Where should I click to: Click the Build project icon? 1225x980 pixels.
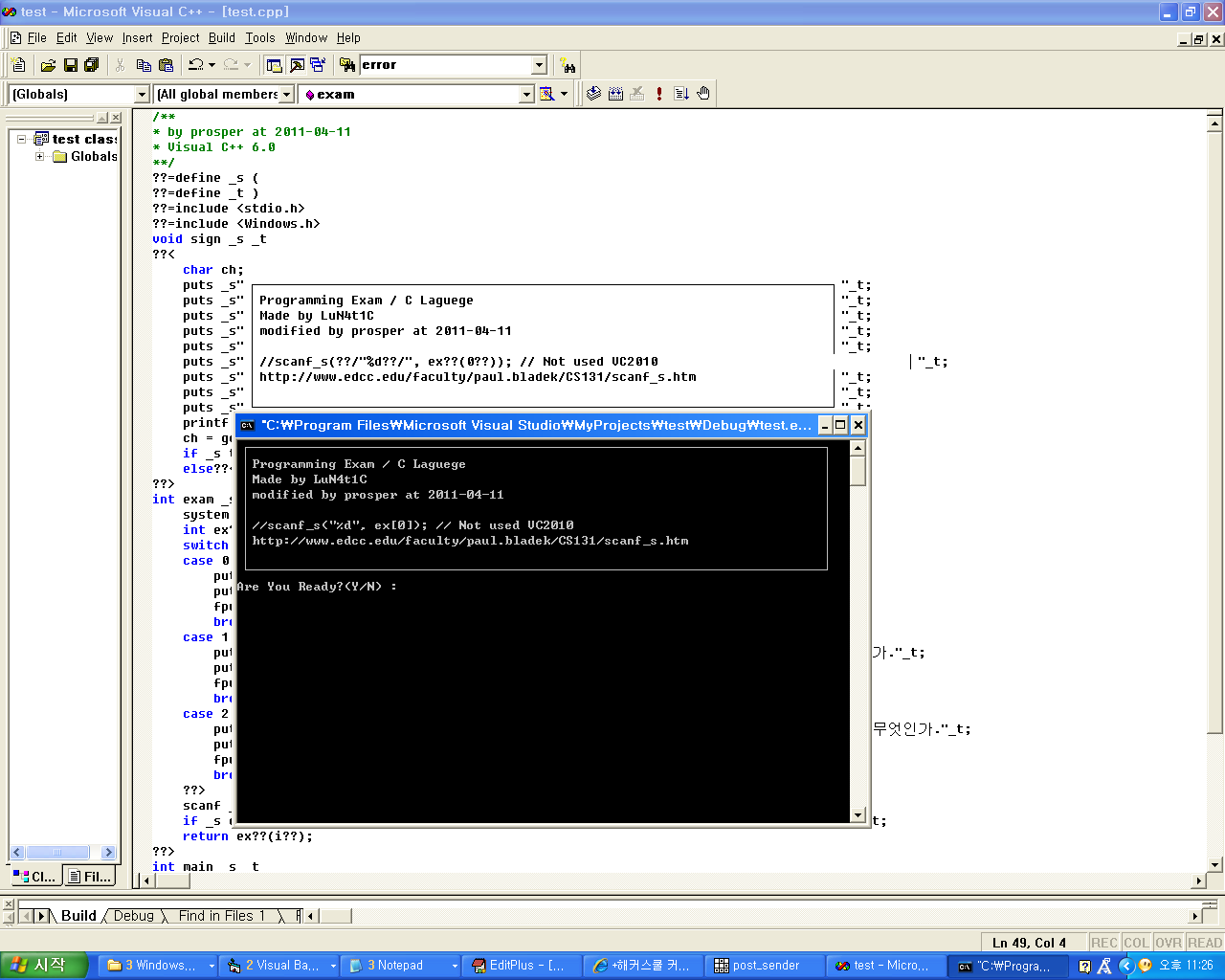[615, 94]
